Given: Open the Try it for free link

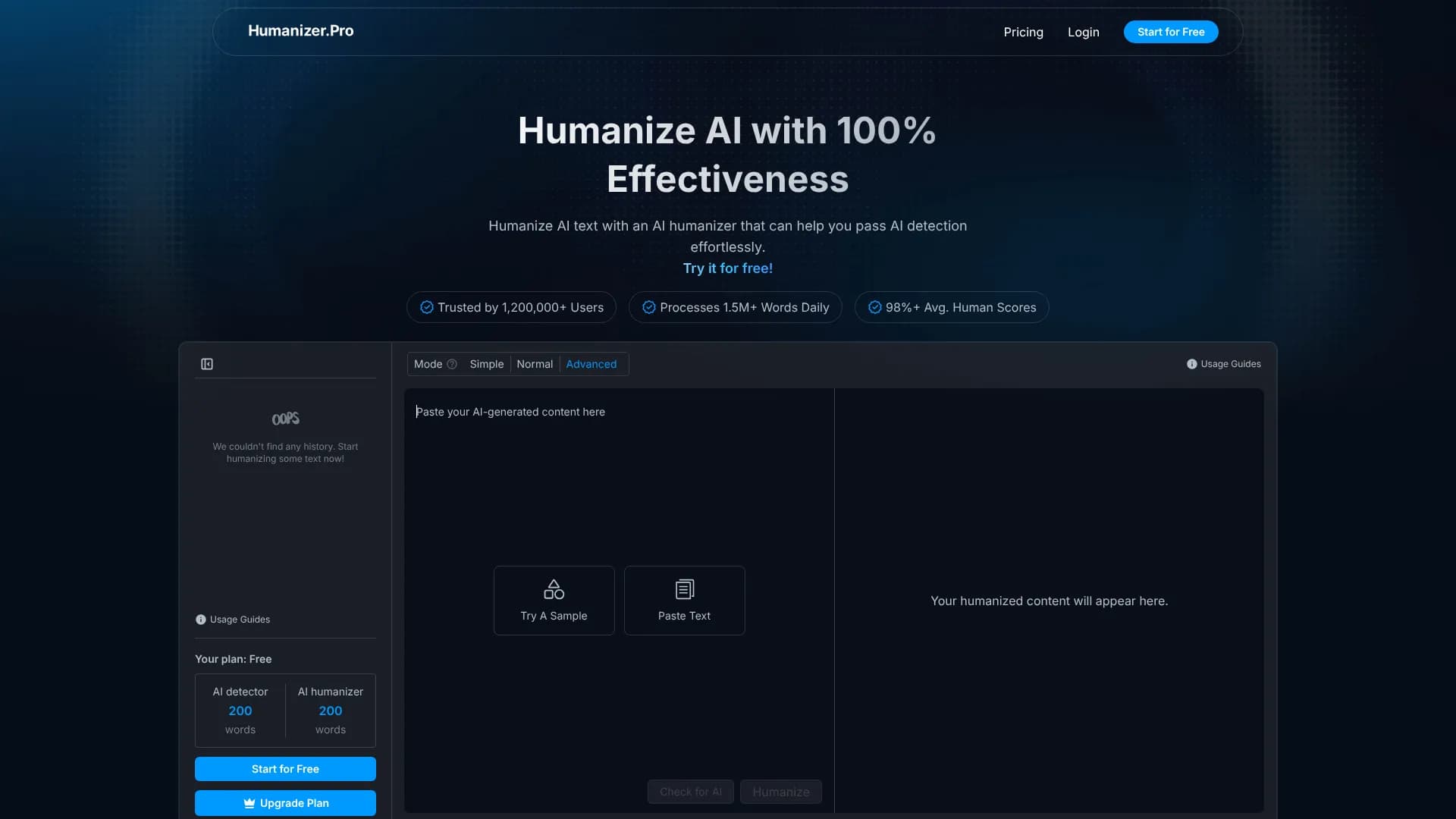Looking at the screenshot, I should [x=727, y=268].
